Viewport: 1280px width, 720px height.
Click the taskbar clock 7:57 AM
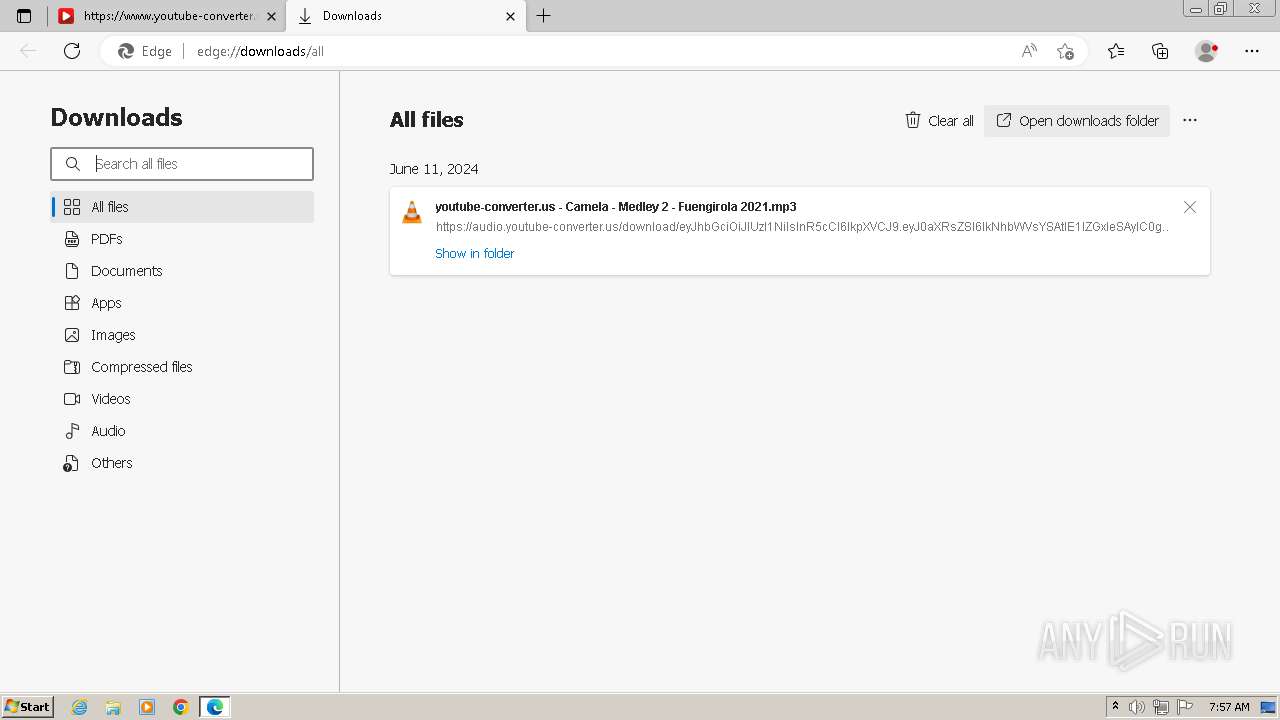click(x=1229, y=707)
